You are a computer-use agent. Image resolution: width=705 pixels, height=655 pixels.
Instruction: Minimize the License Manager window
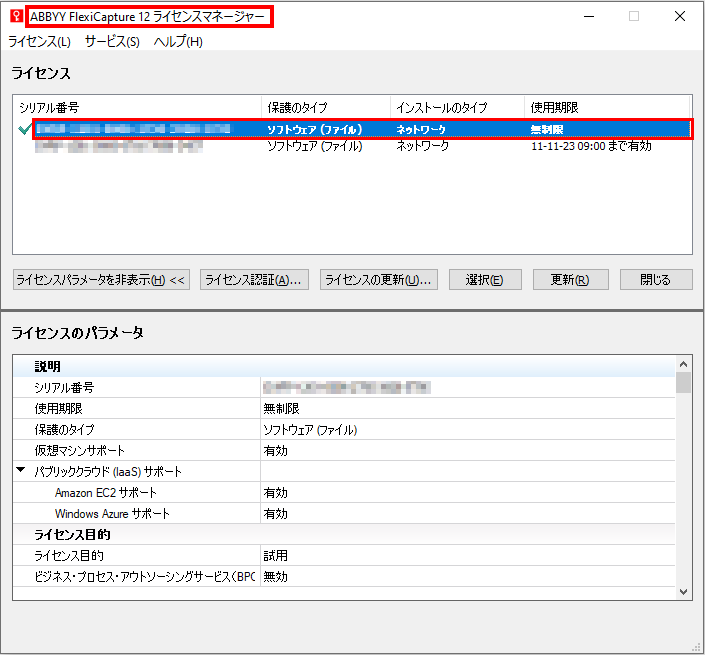point(589,17)
